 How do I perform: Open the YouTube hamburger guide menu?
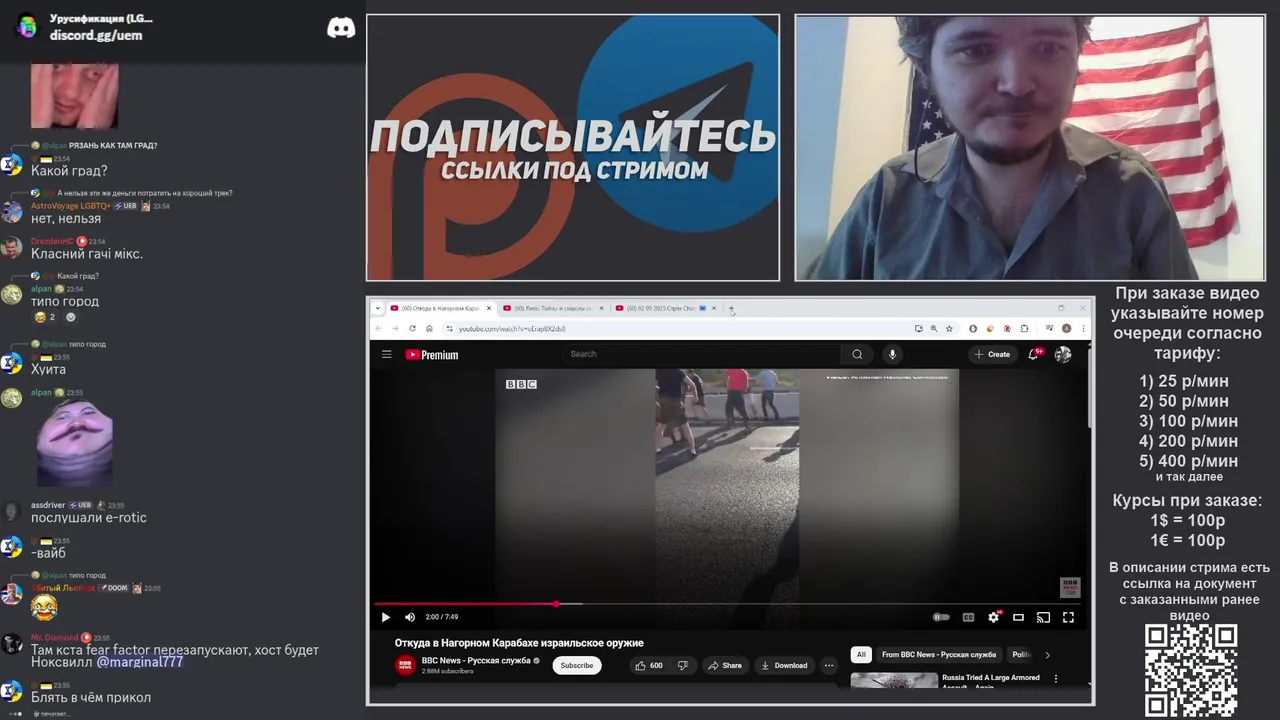tap(386, 354)
